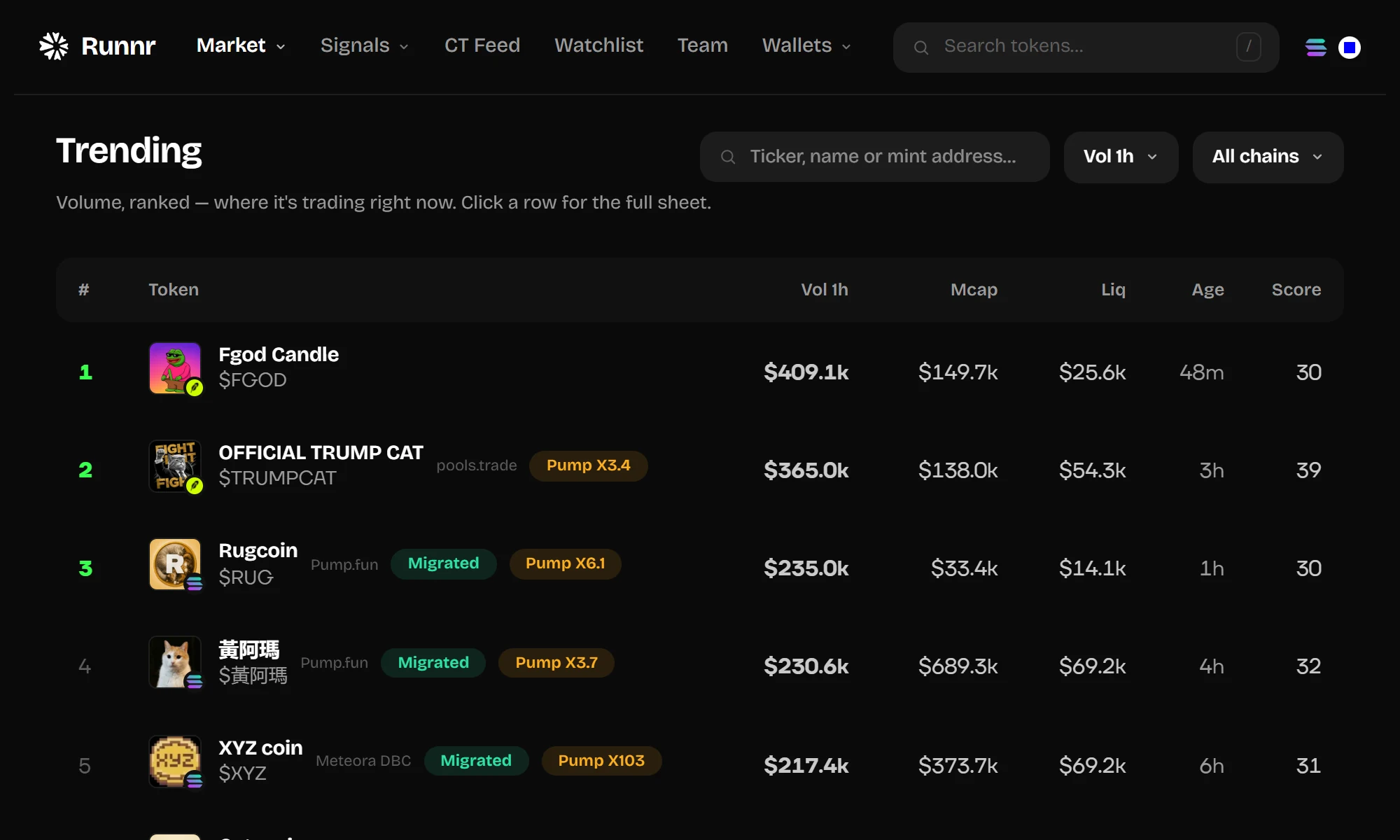The height and width of the screenshot is (840, 1400).
Task: Click the $TRUMPCAT ticker text
Action: click(277, 477)
